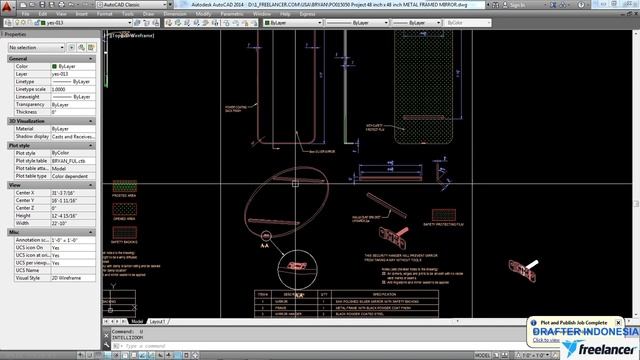
Task: Click the first layer tool icon right of layer buttons
Action: [x=169, y=23]
